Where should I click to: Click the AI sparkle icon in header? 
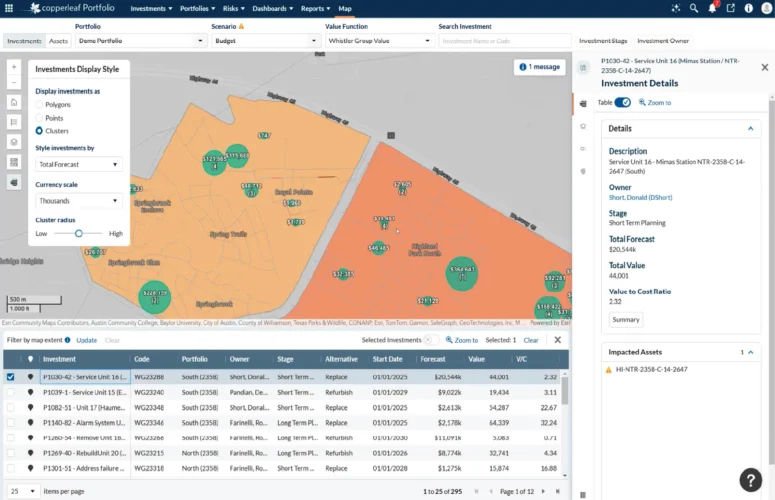pyautogui.click(x=677, y=8)
